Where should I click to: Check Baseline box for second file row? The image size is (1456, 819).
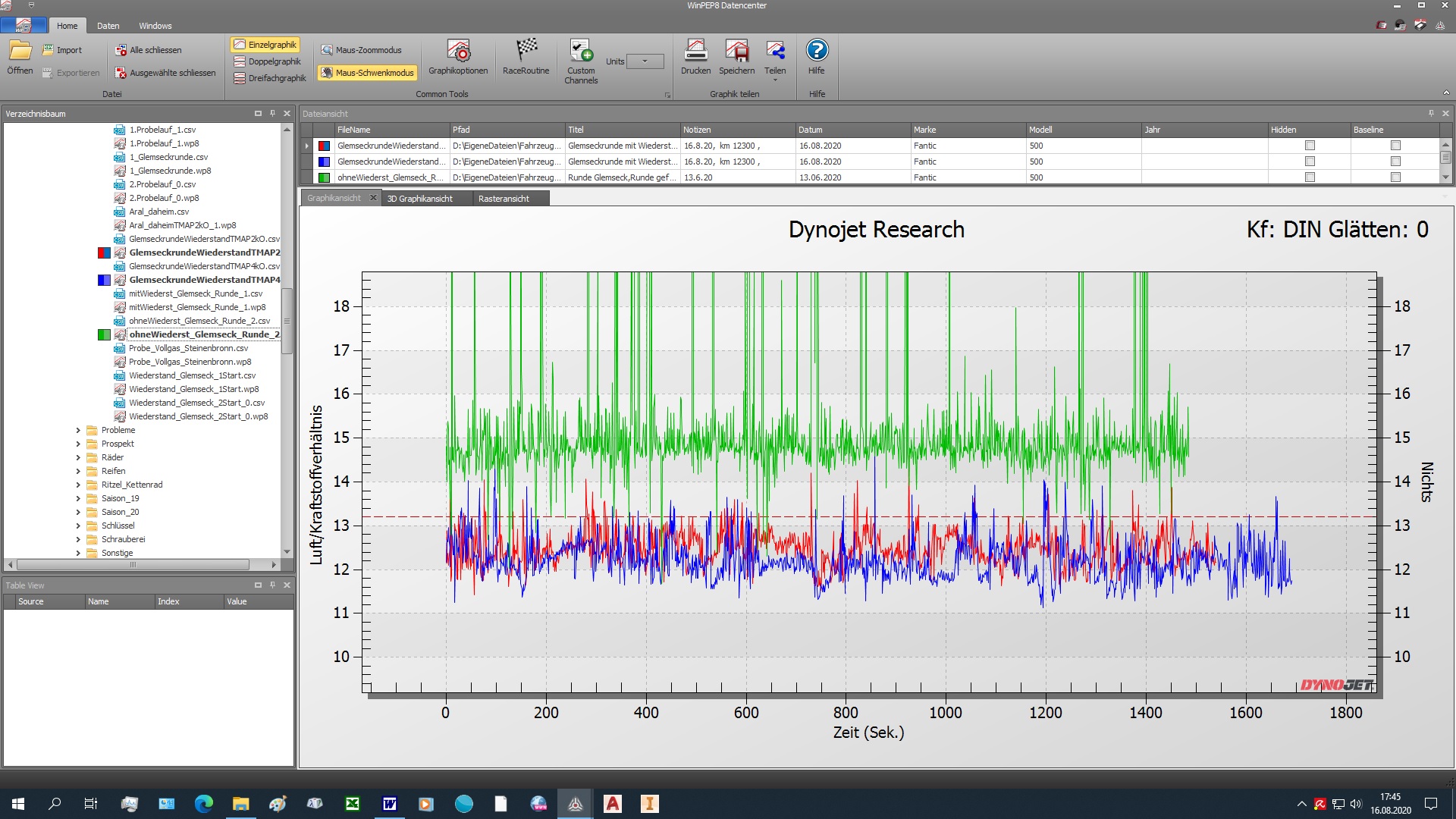[1395, 162]
